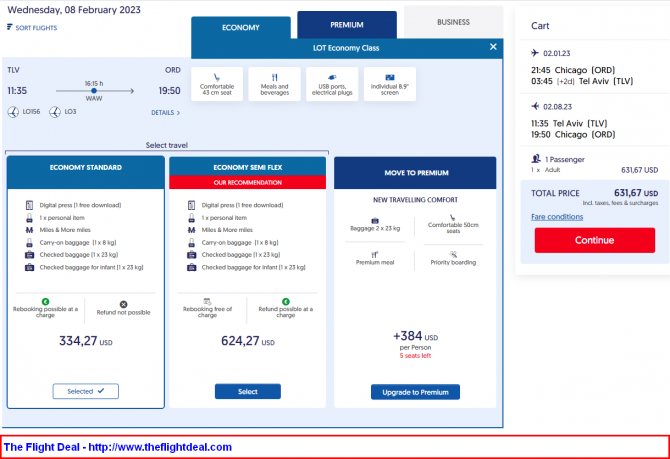Click the Continue button in cart
The image size is (670, 459).
(x=594, y=240)
